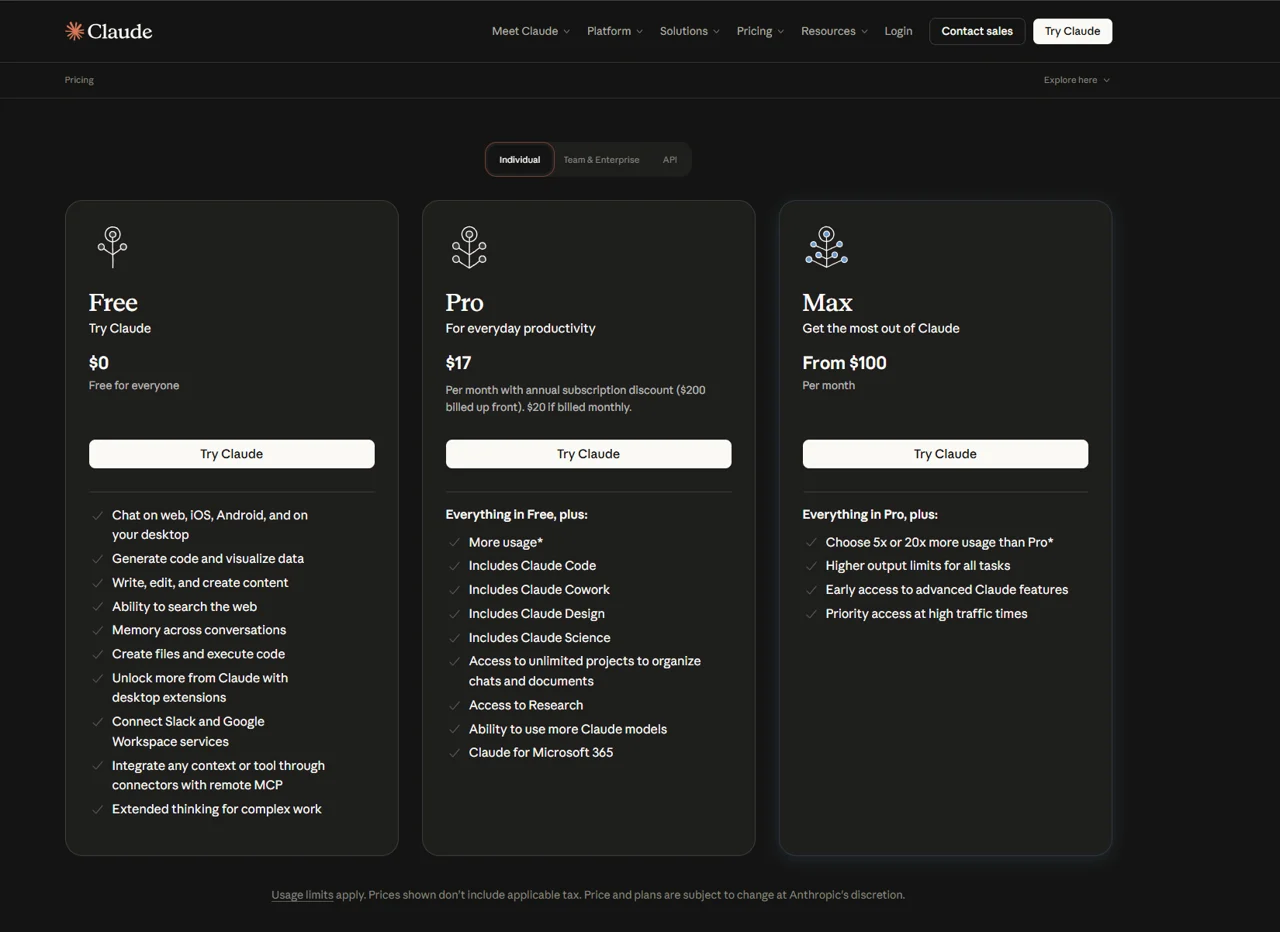The width and height of the screenshot is (1280, 932).
Task: Click the "Max" plan heading
Action: (x=827, y=302)
